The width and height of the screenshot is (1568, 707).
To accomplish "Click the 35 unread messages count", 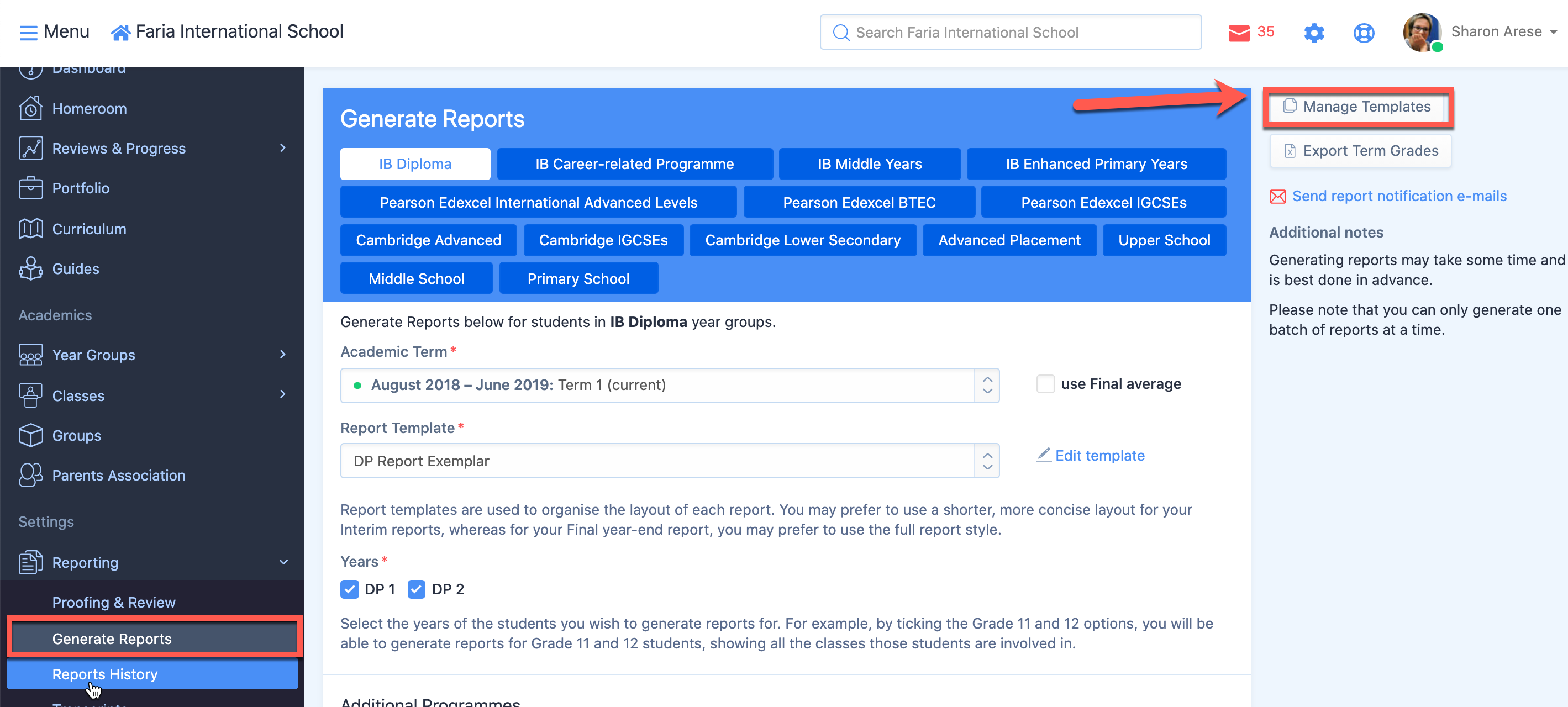I will [x=1265, y=31].
